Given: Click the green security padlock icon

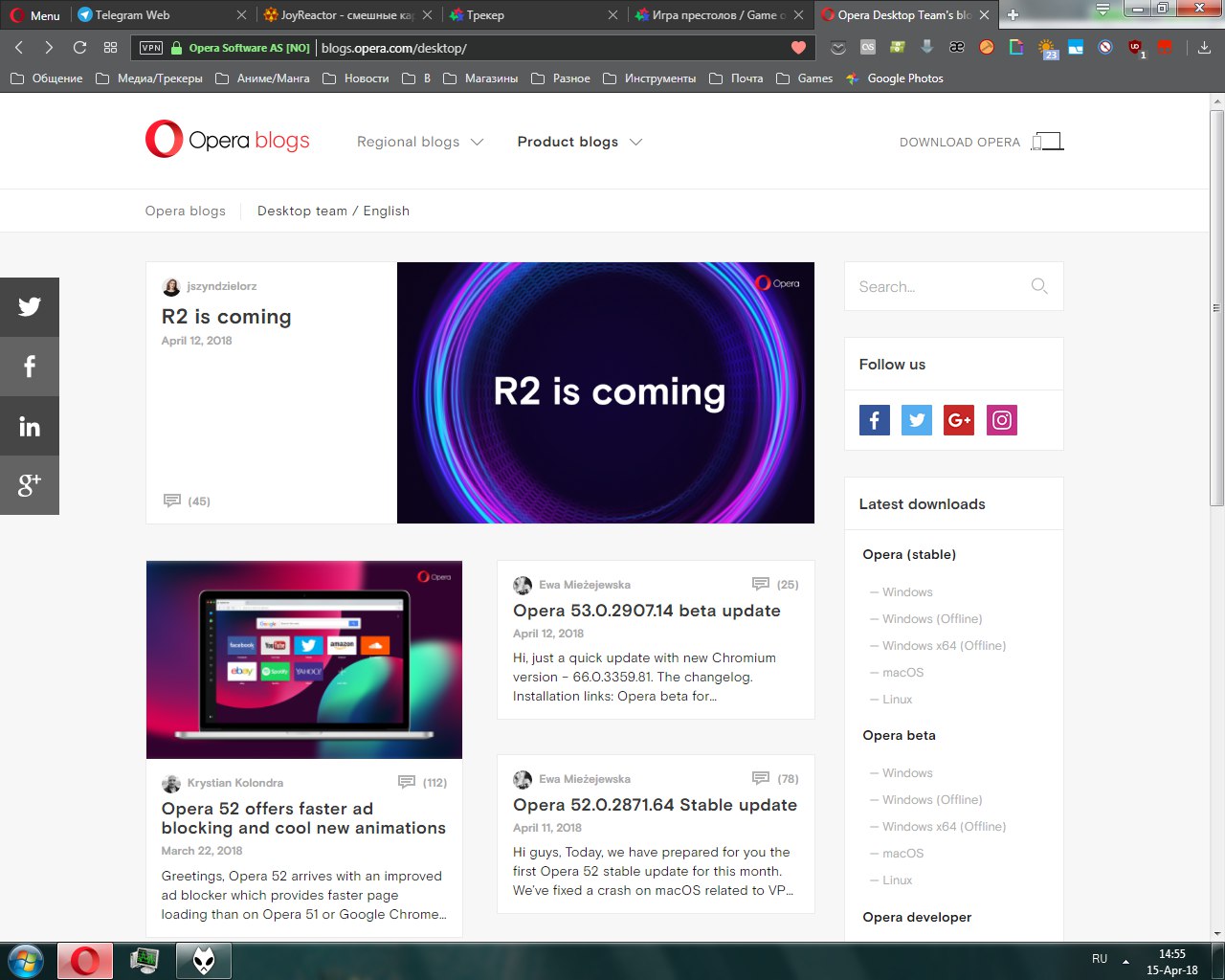Looking at the screenshot, I should tap(176, 48).
